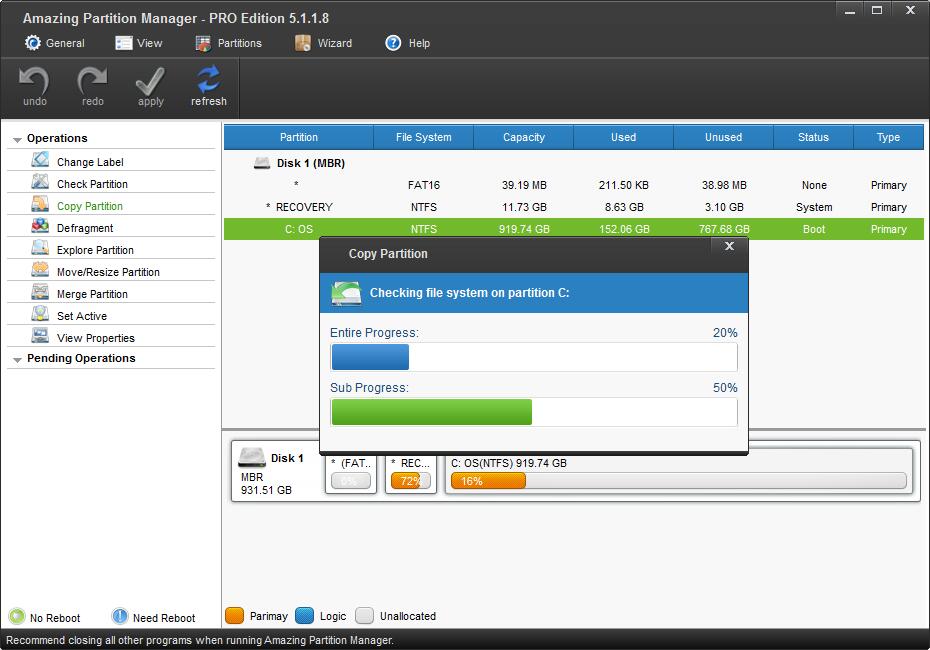
Task: Click the Need Reboot blue status icon
Action: tap(120, 616)
